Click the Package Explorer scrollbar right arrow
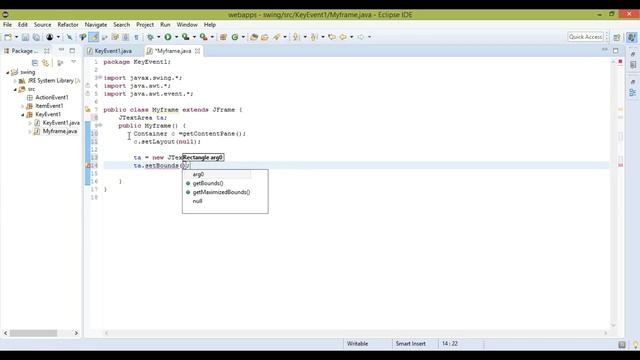The width and height of the screenshot is (640, 360). [x=76, y=333]
